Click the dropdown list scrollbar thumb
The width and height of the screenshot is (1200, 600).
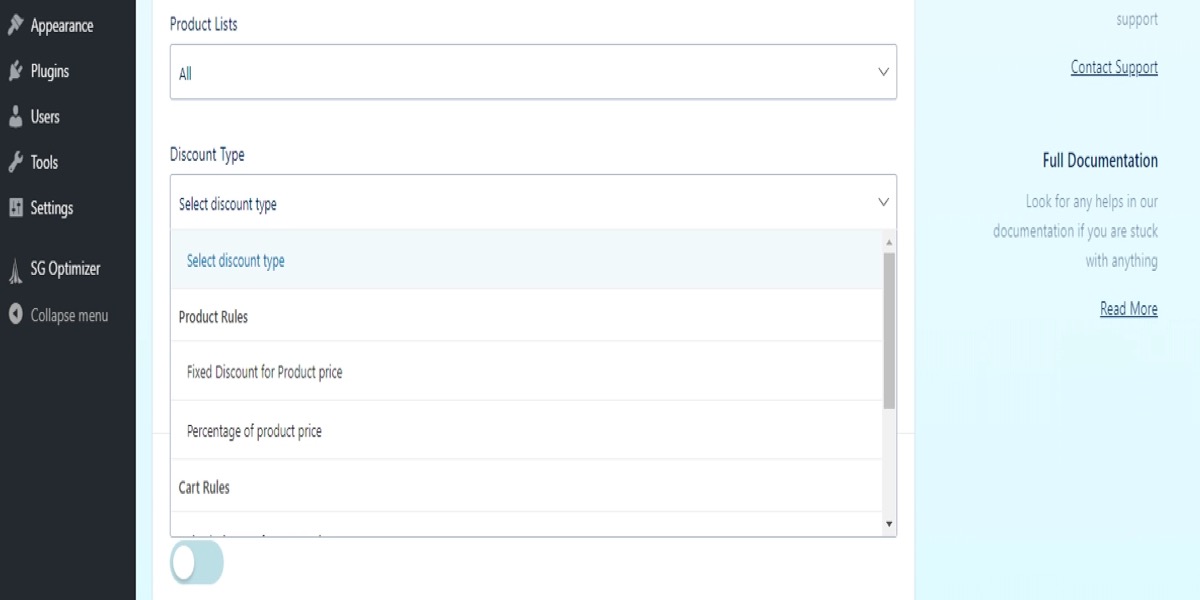pos(889,330)
